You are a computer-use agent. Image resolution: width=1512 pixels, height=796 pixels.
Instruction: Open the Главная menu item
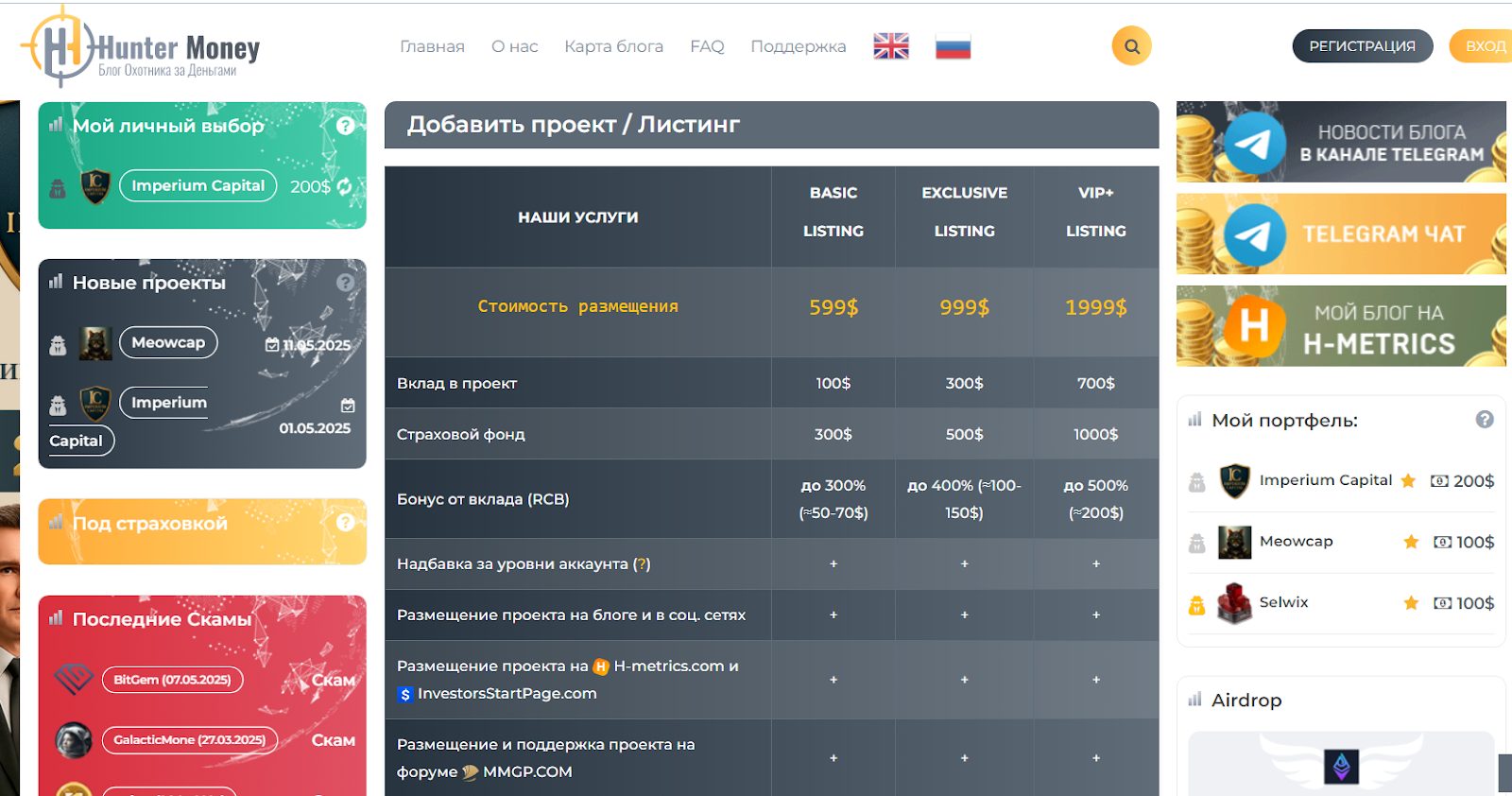pos(432,46)
